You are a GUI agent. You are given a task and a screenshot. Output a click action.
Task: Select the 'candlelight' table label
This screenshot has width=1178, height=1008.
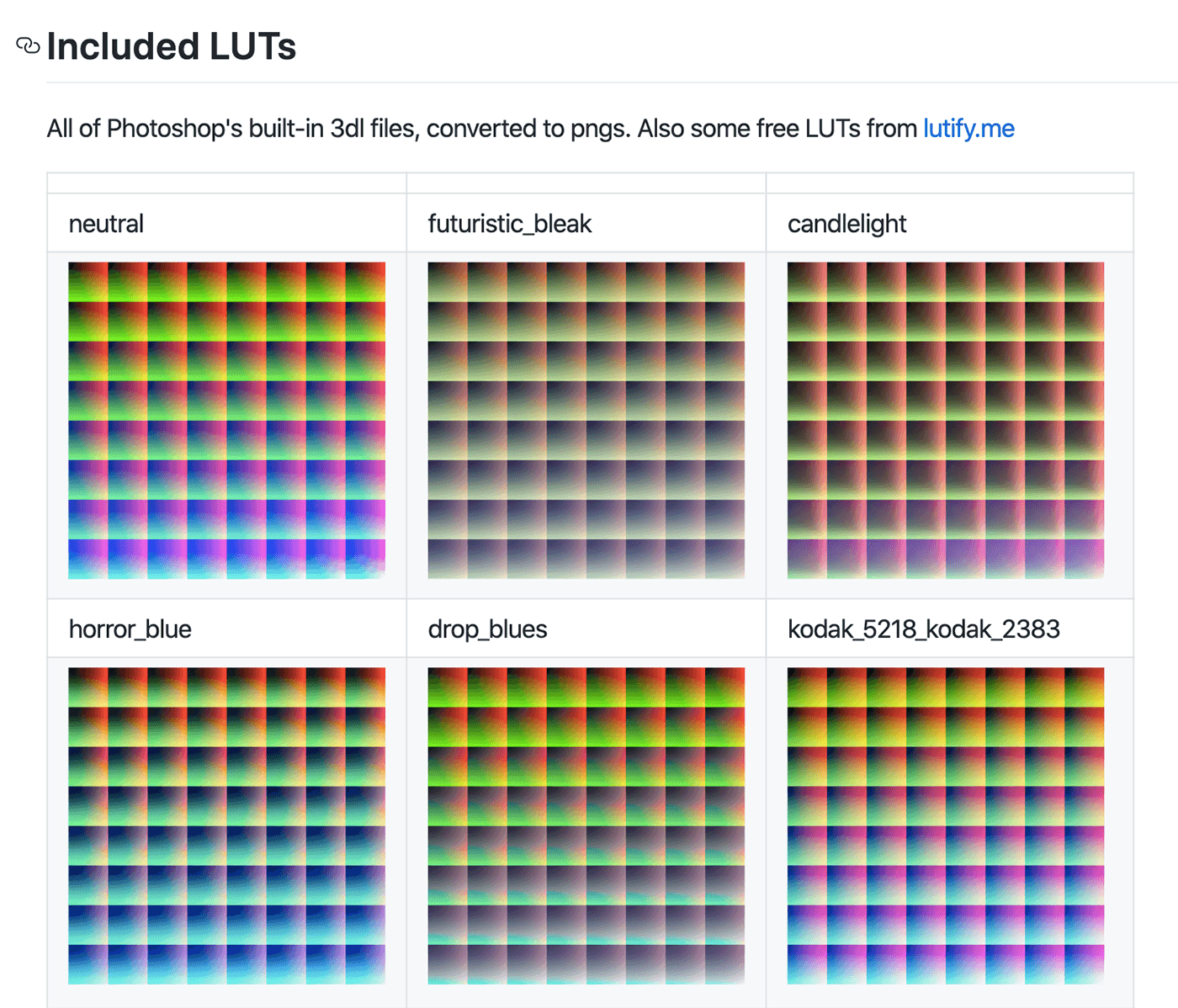pyautogui.click(x=847, y=224)
